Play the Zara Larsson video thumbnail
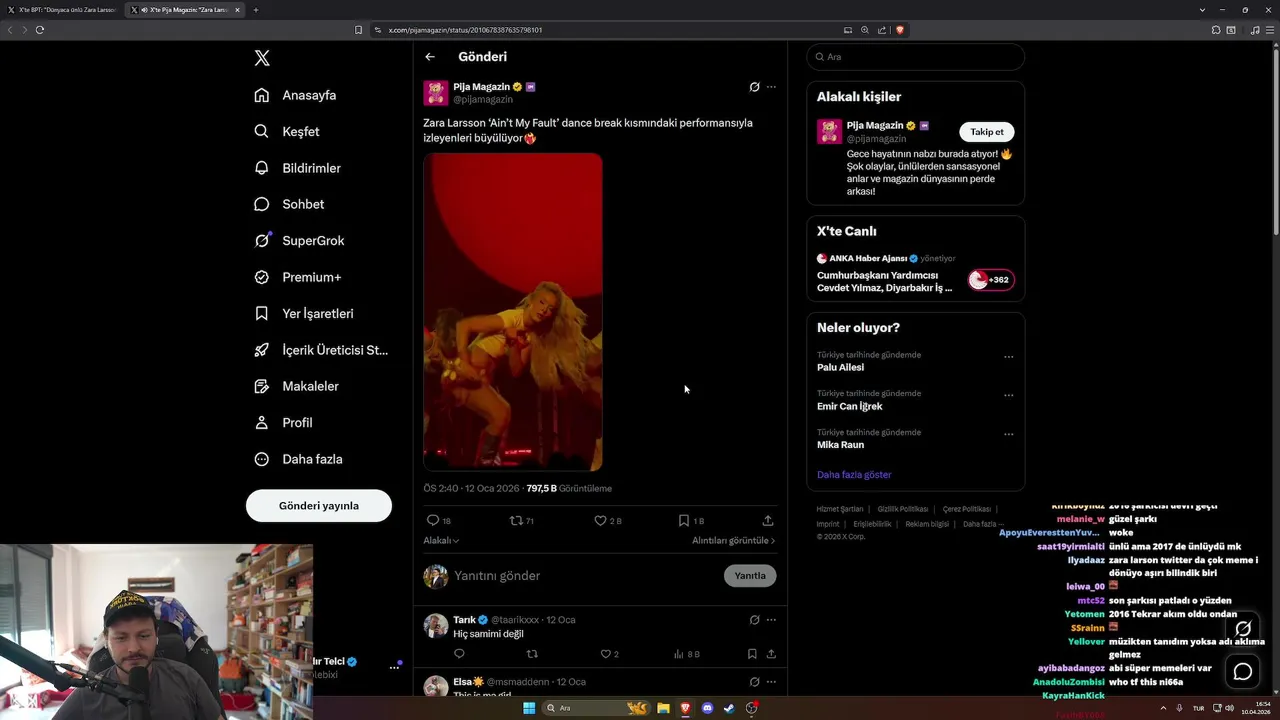Viewport: 1280px width, 720px height. pos(513,312)
